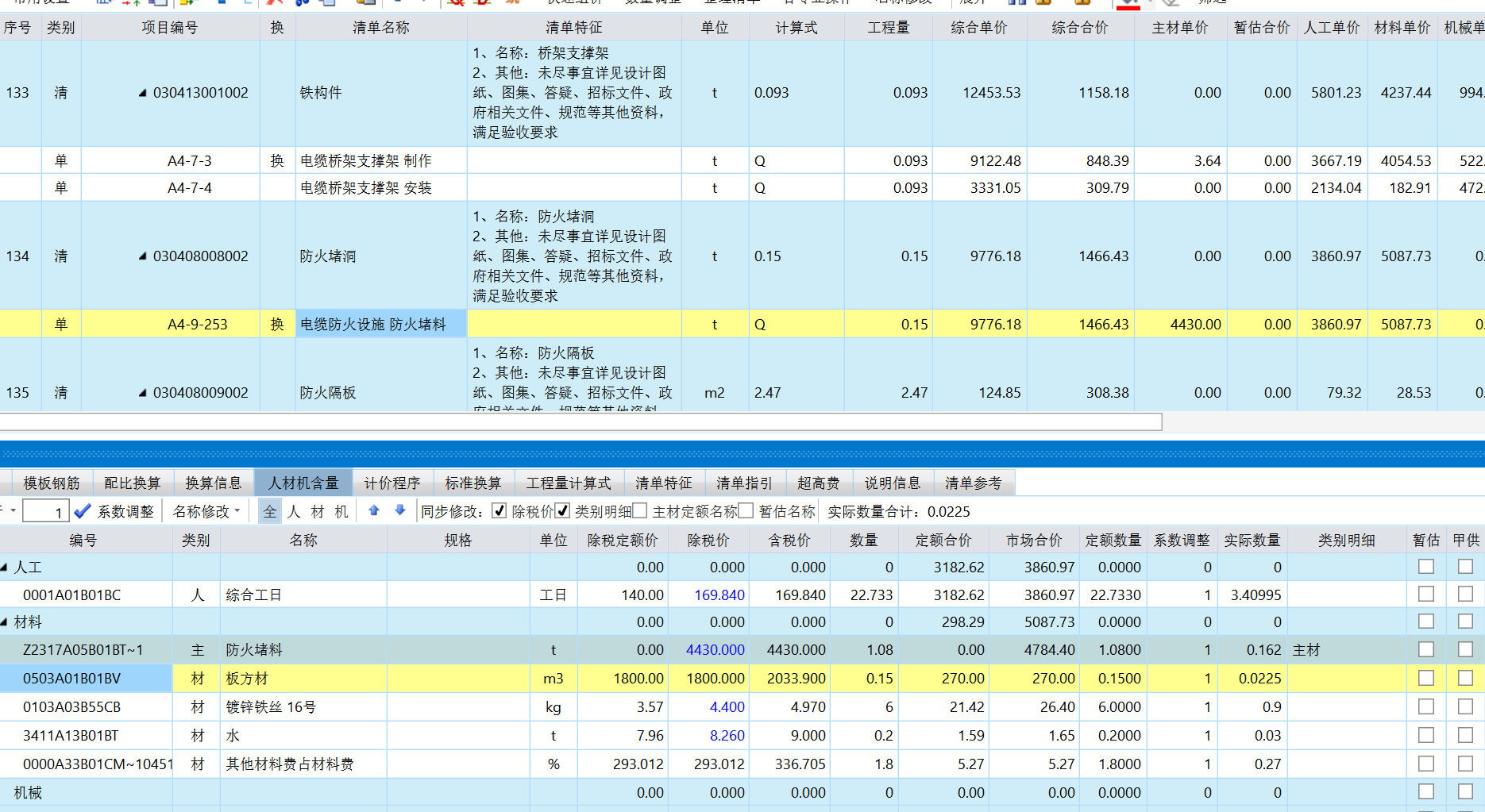Viewport: 1485px width, 812px height.
Task: Switch to the 清单特征 tab
Action: coord(664,483)
